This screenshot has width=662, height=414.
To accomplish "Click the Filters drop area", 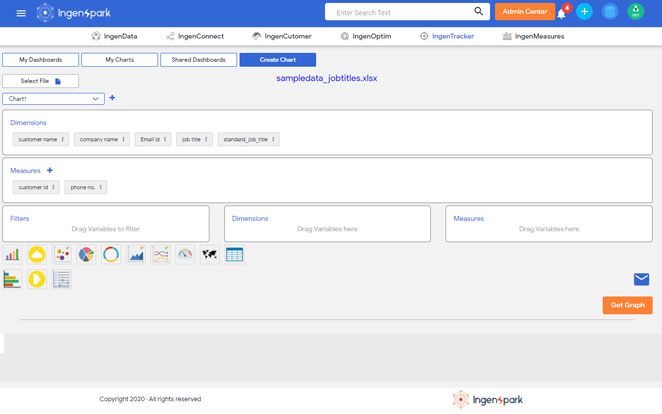I will (x=106, y=224).
